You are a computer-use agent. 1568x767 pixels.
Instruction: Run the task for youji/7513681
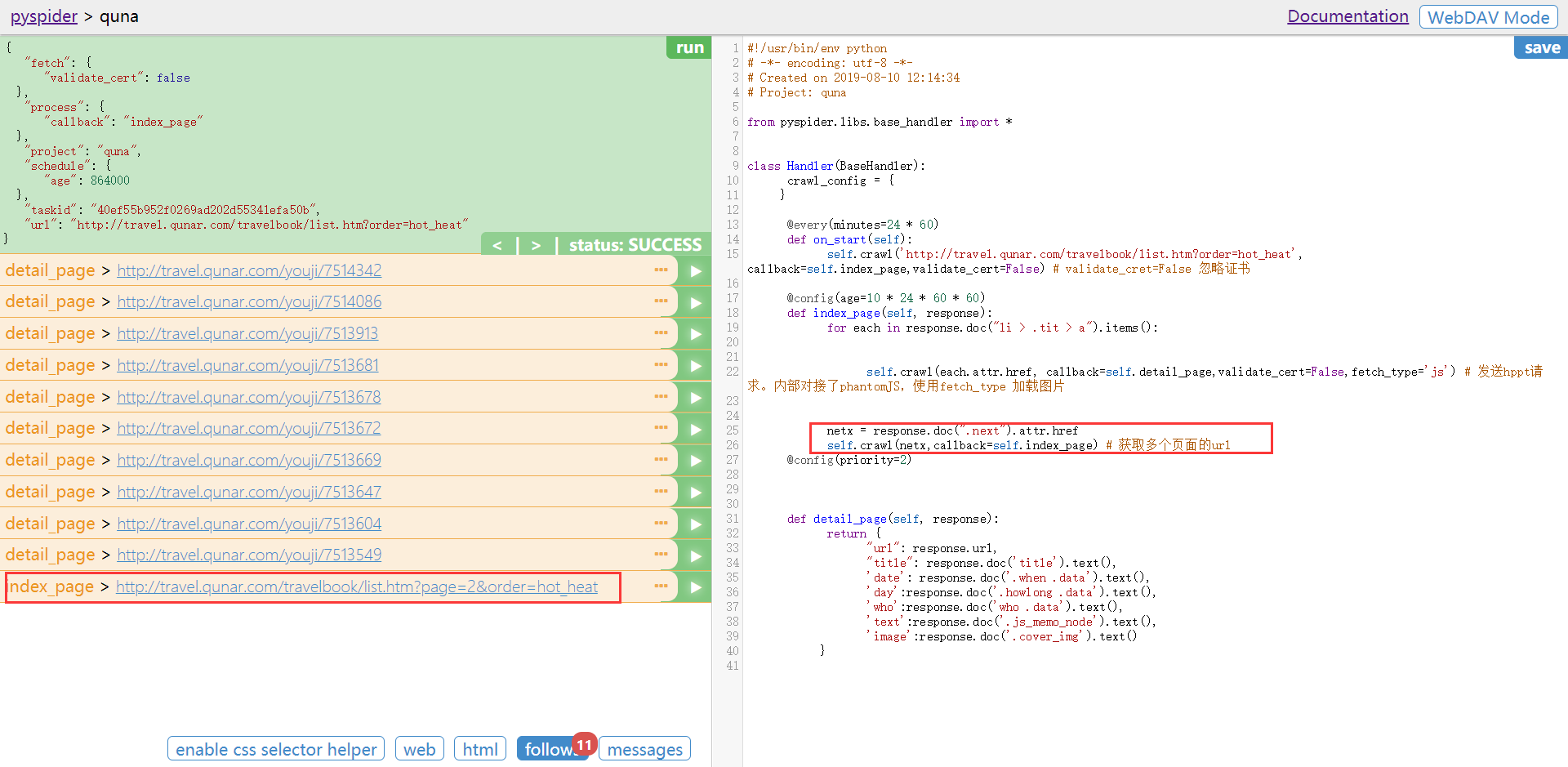[696, 366]
